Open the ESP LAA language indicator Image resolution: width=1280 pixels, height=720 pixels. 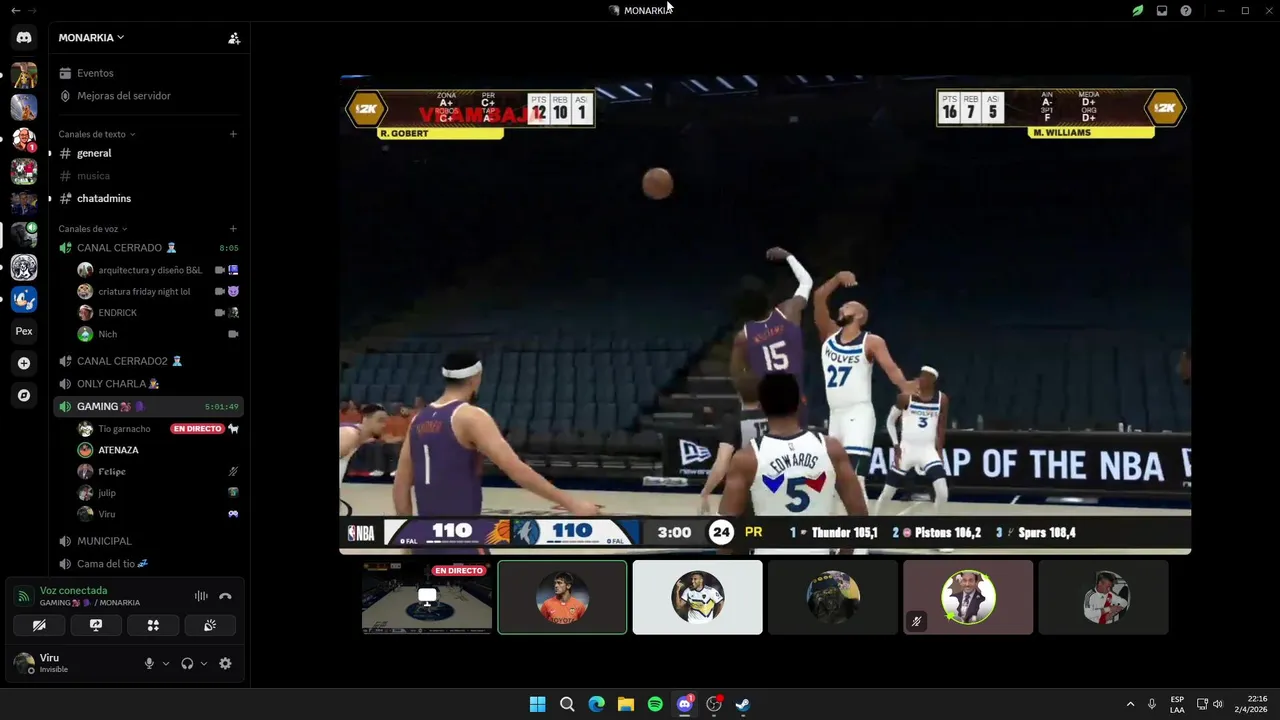click(x=1177, y=704)
